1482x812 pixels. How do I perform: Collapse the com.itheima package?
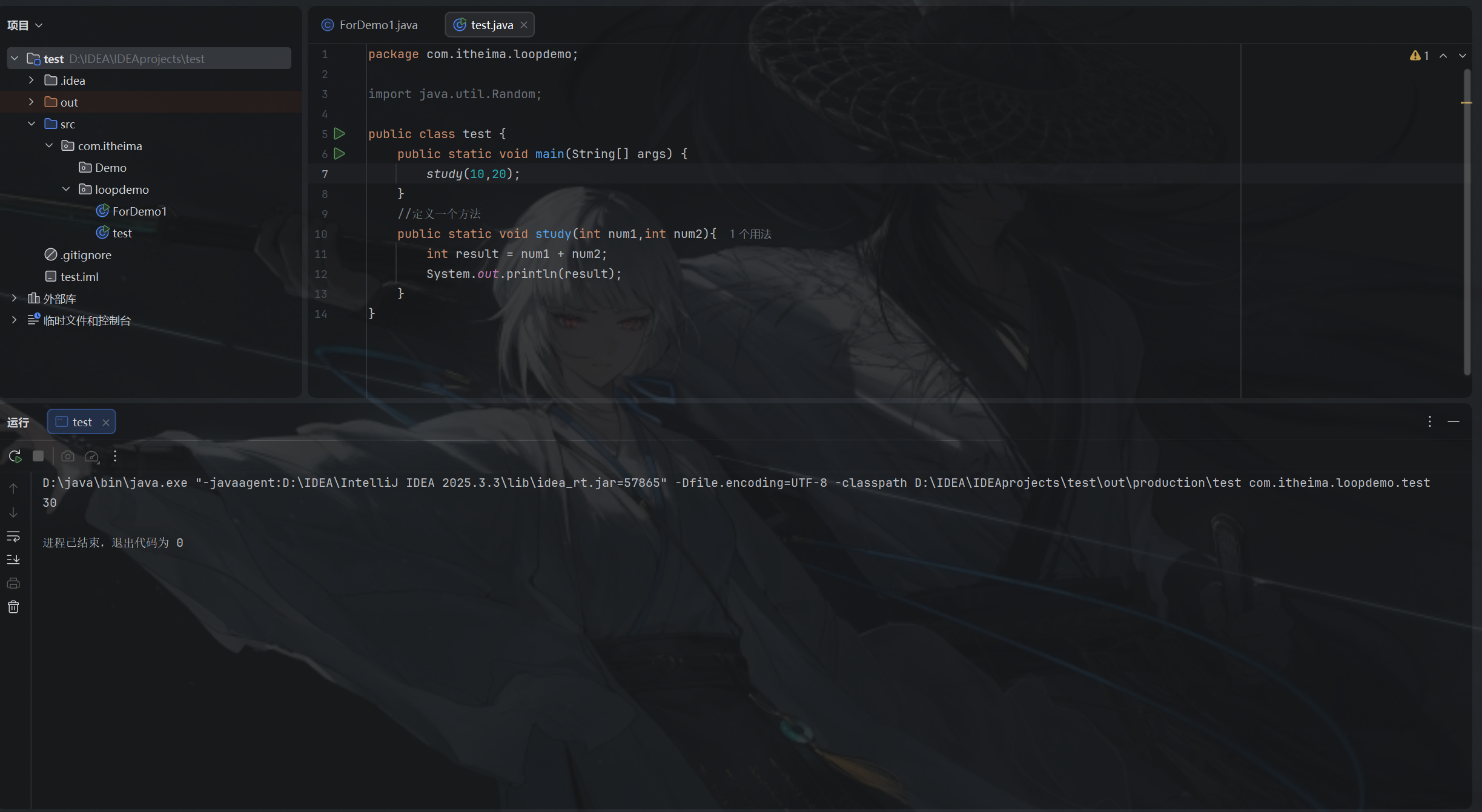pos(49,146)
